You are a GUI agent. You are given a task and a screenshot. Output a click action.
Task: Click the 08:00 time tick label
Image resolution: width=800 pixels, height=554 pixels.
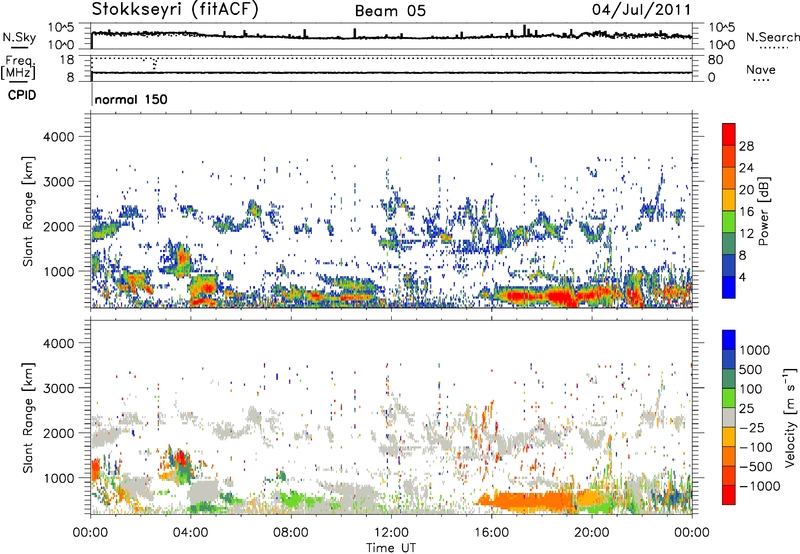pos(290,533)
